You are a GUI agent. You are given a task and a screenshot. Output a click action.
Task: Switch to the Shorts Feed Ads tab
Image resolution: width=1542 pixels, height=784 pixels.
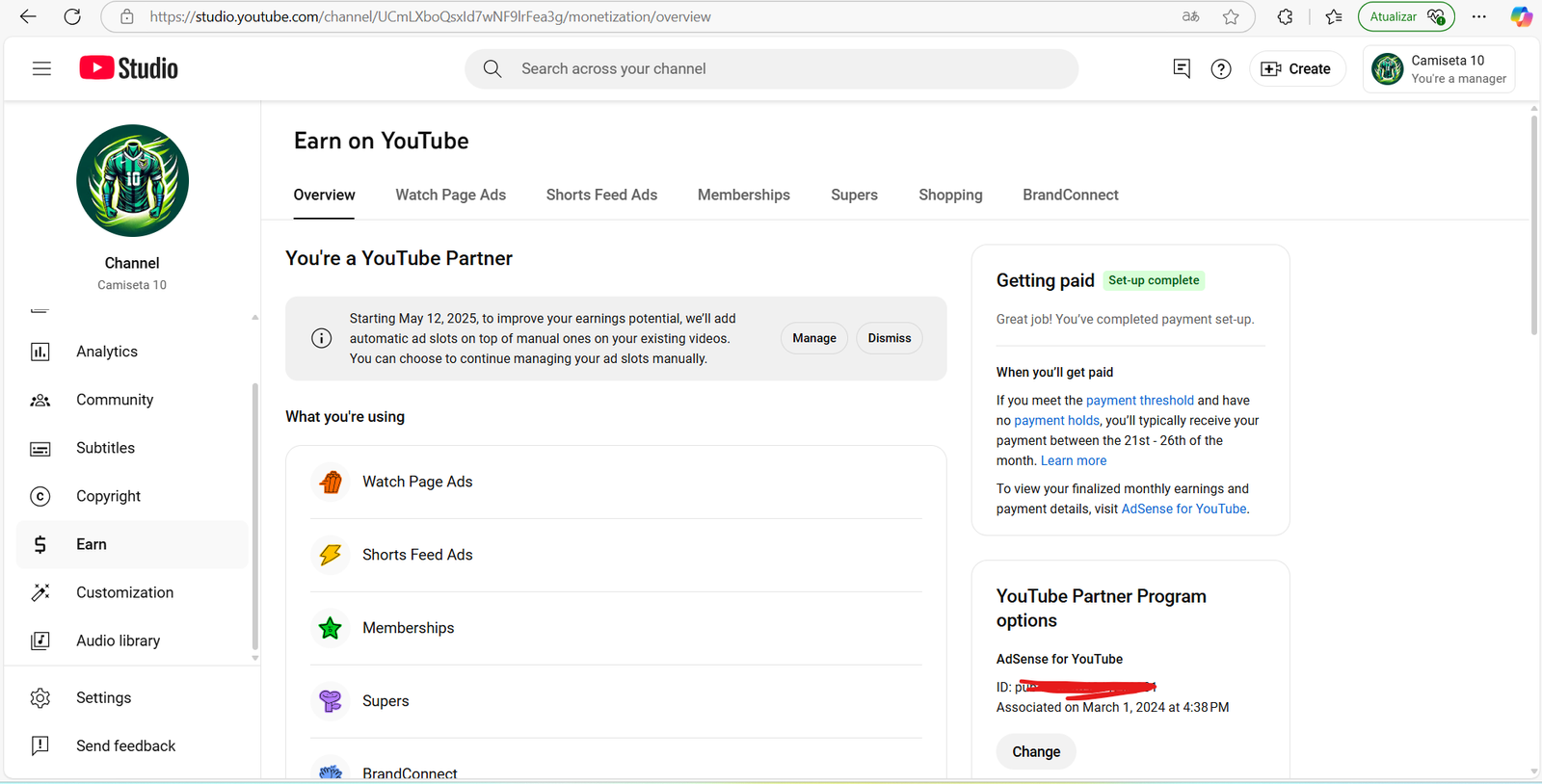coord(601,195)
